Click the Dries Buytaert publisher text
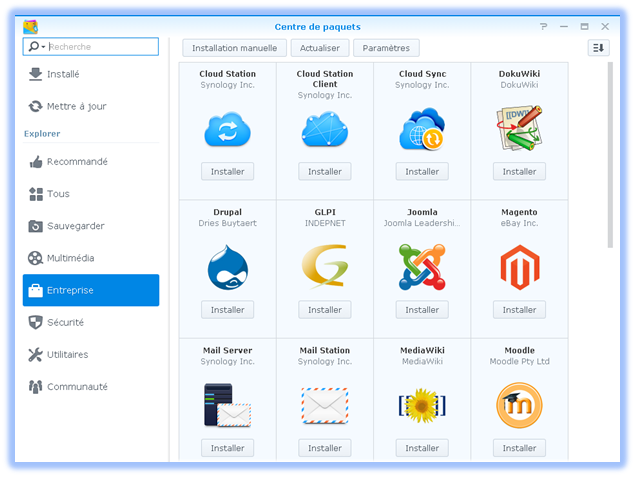The image size is (635, 477). point(228,223)
